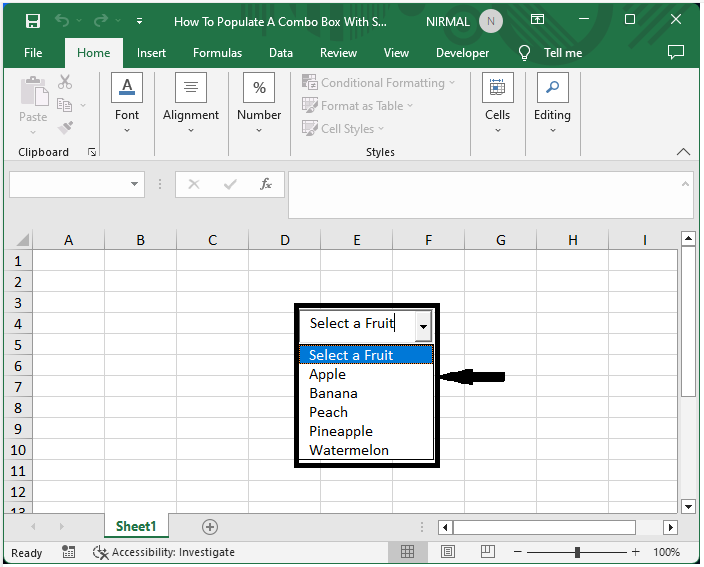Click the Enter checkmark formula button
The height and width of the screenshot is (567, 704).
coord(230,184)
